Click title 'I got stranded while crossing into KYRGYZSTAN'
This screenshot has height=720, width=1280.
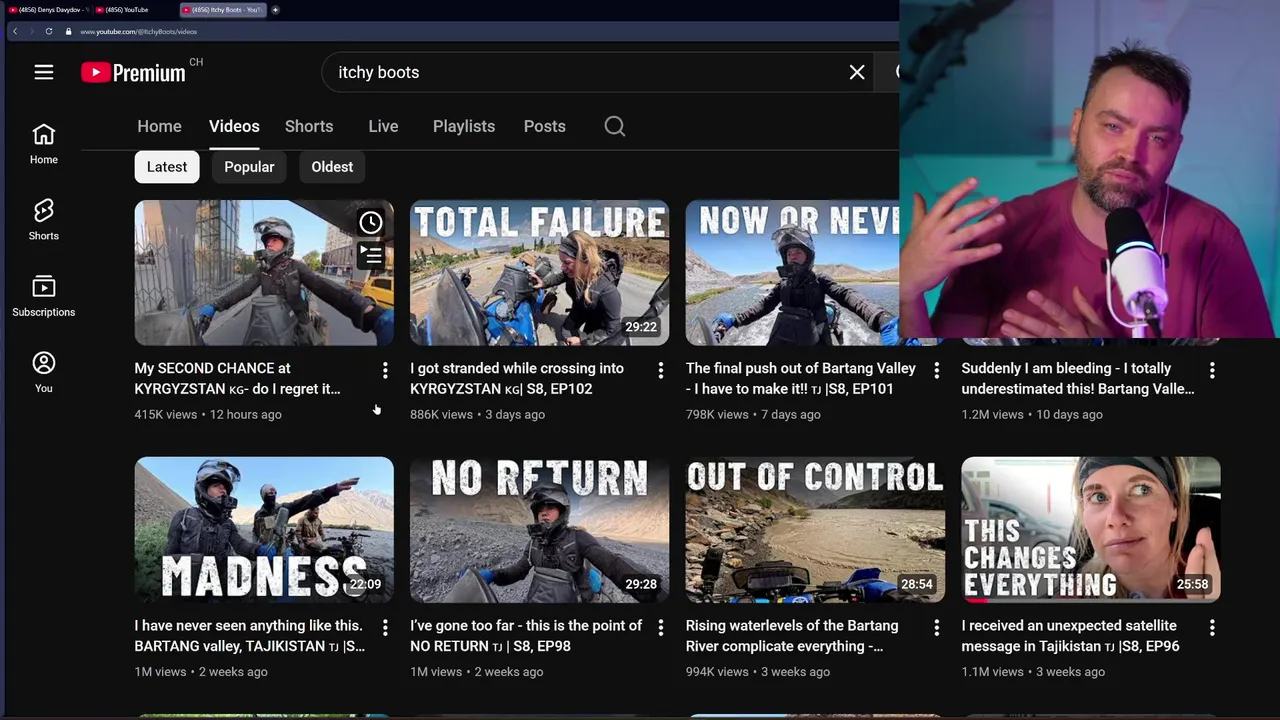coord(517,378)
